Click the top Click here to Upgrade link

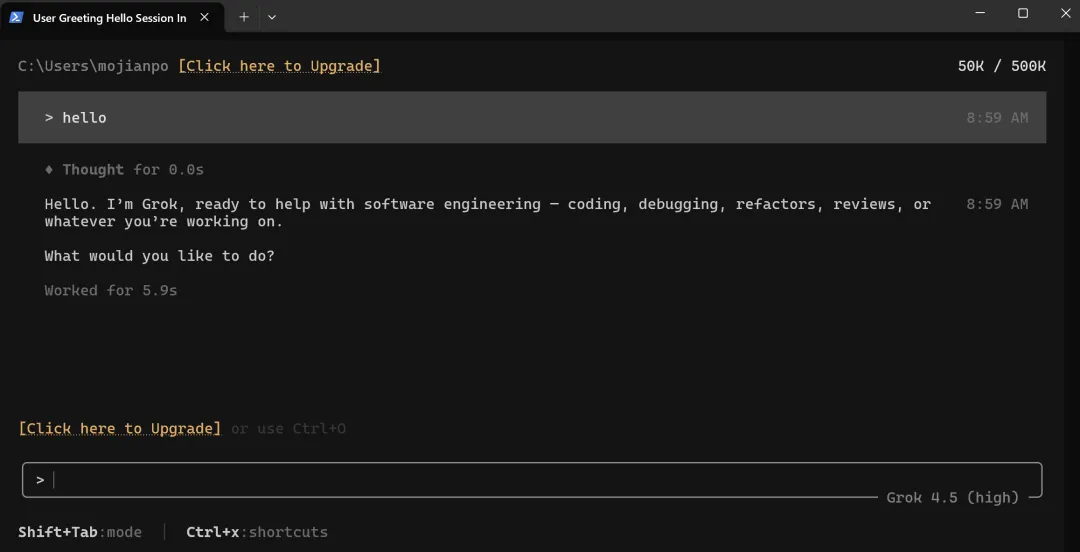[279, 66]
